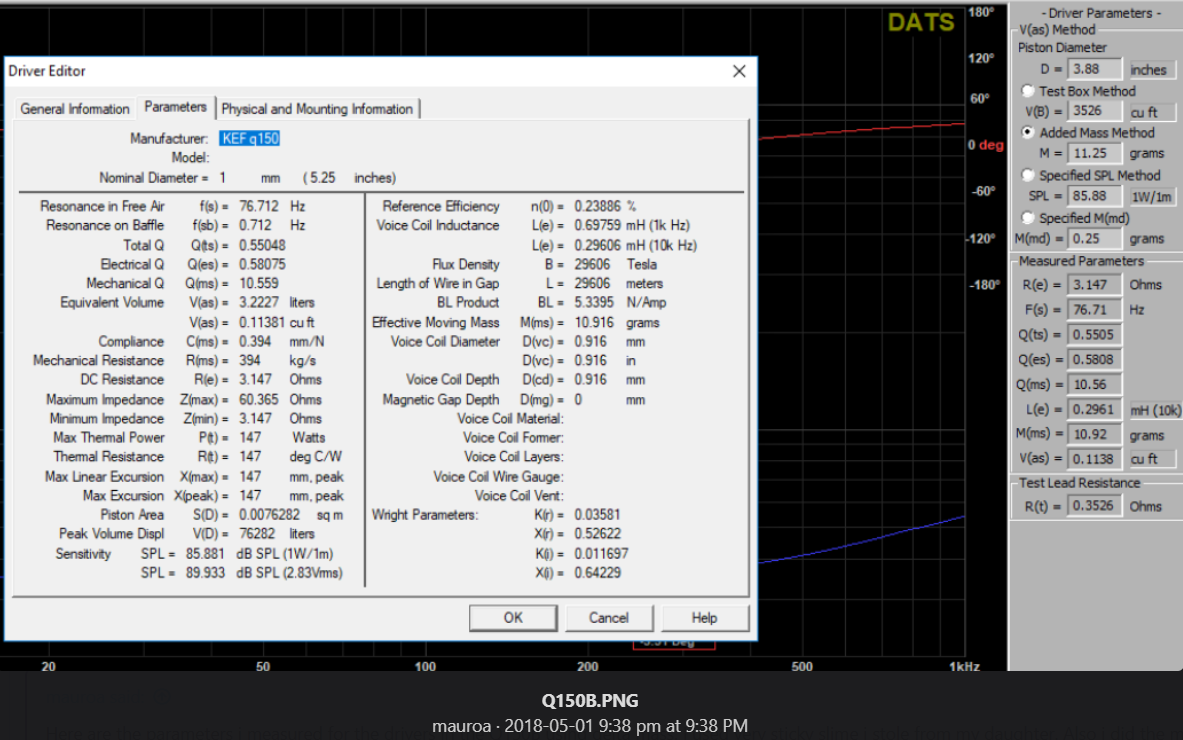
Task: Click the measured L(e) field showing 0.2961
Action: [1094, 409]
